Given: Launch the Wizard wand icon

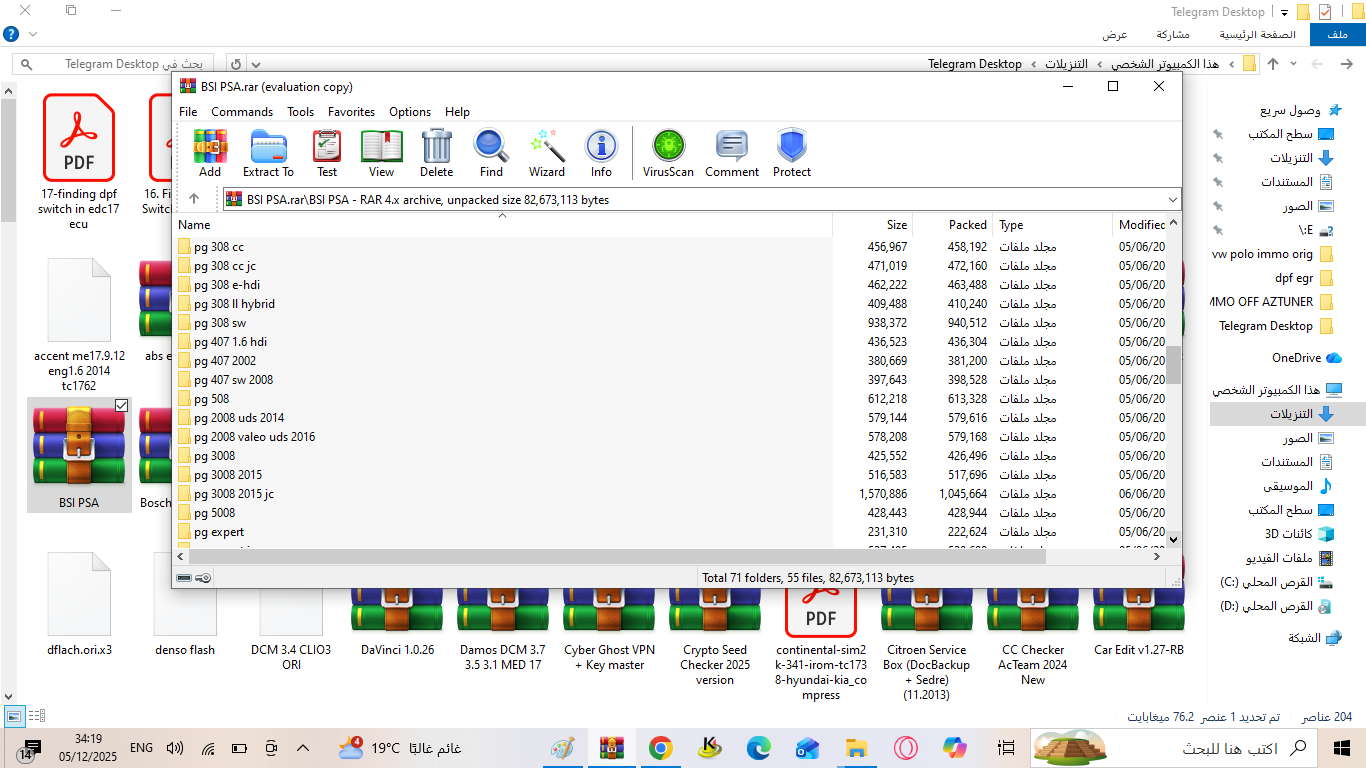Looking at the screenshot, I should [x=547, y=153].
